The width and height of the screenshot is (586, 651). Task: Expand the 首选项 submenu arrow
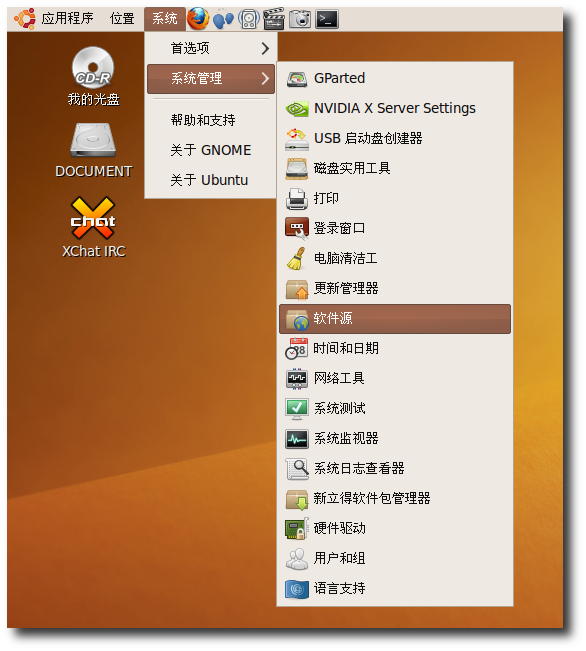pyautogui.click(x=265, y=49)
